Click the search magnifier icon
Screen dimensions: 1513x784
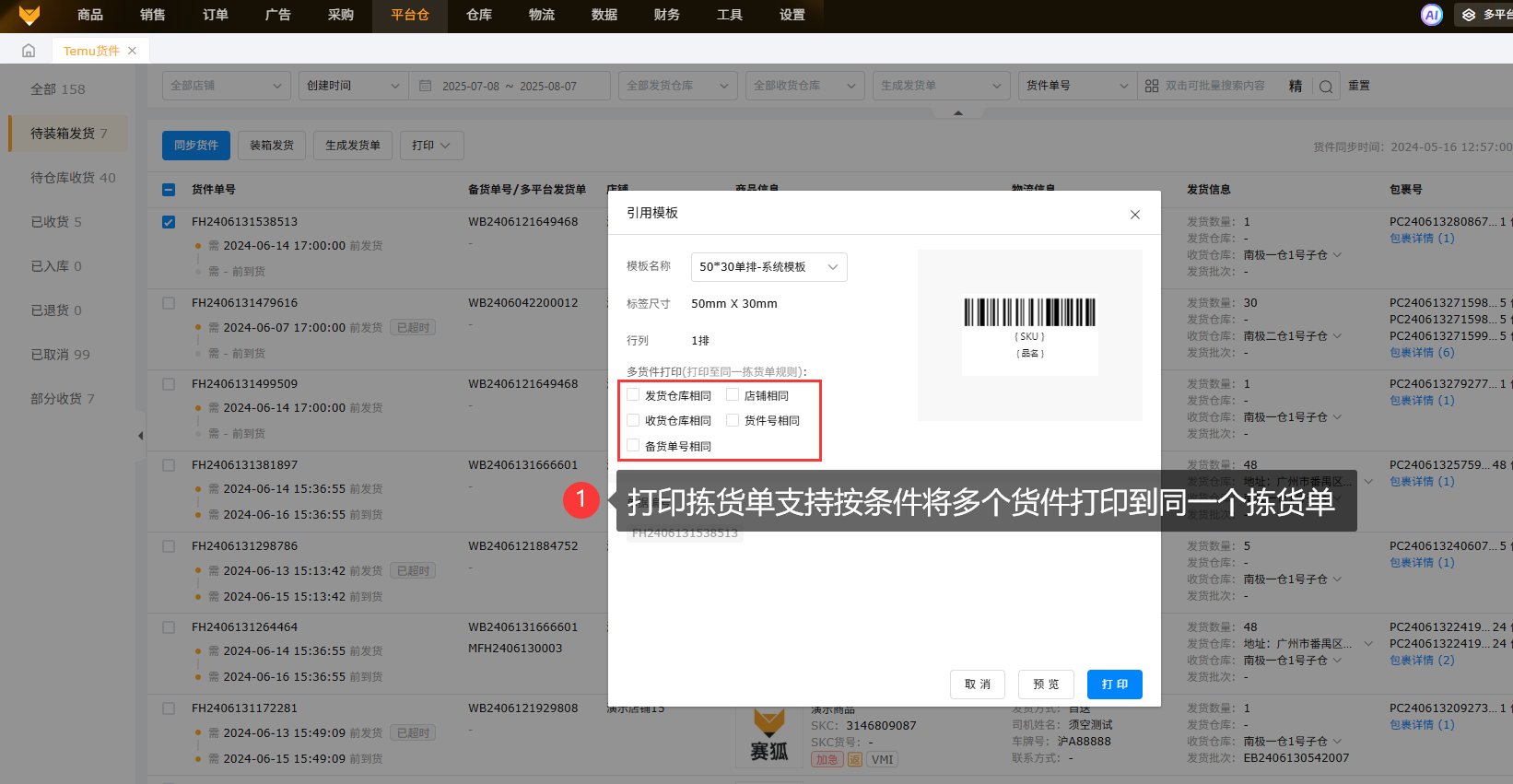(1325, 87)
